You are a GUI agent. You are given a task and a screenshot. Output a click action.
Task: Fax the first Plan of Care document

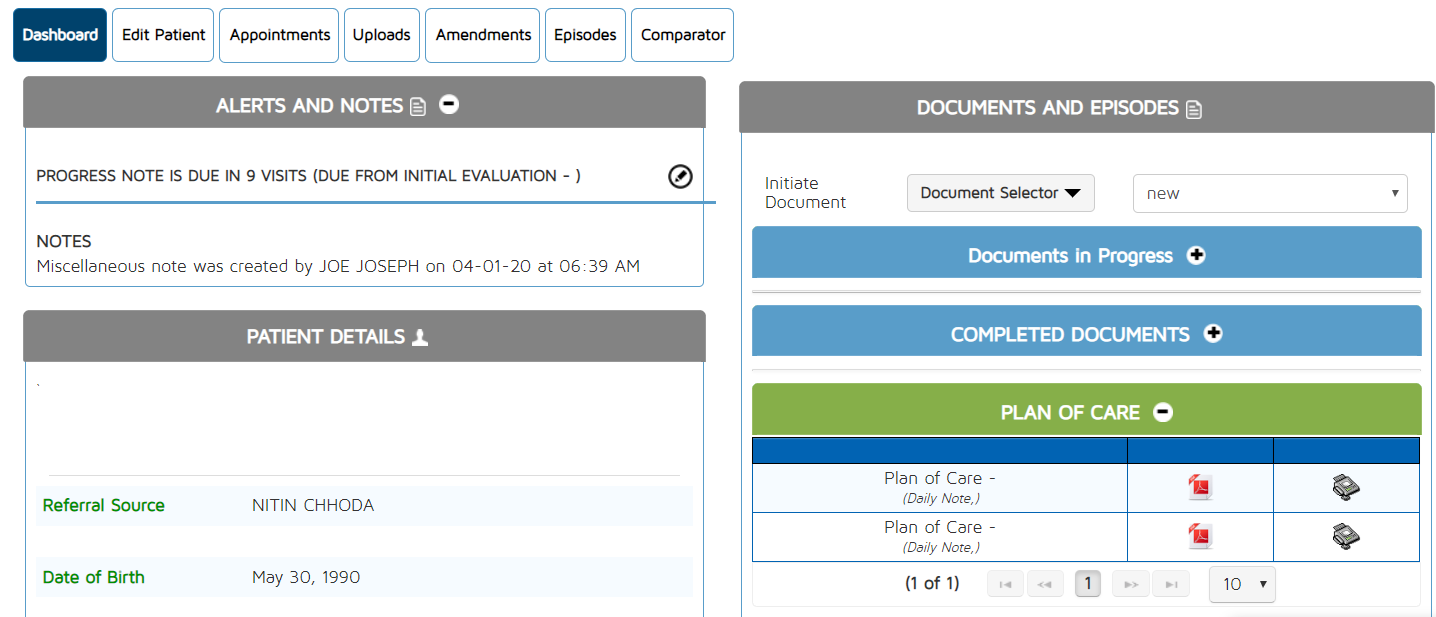pyautogui.click(x=1346, y=488)
